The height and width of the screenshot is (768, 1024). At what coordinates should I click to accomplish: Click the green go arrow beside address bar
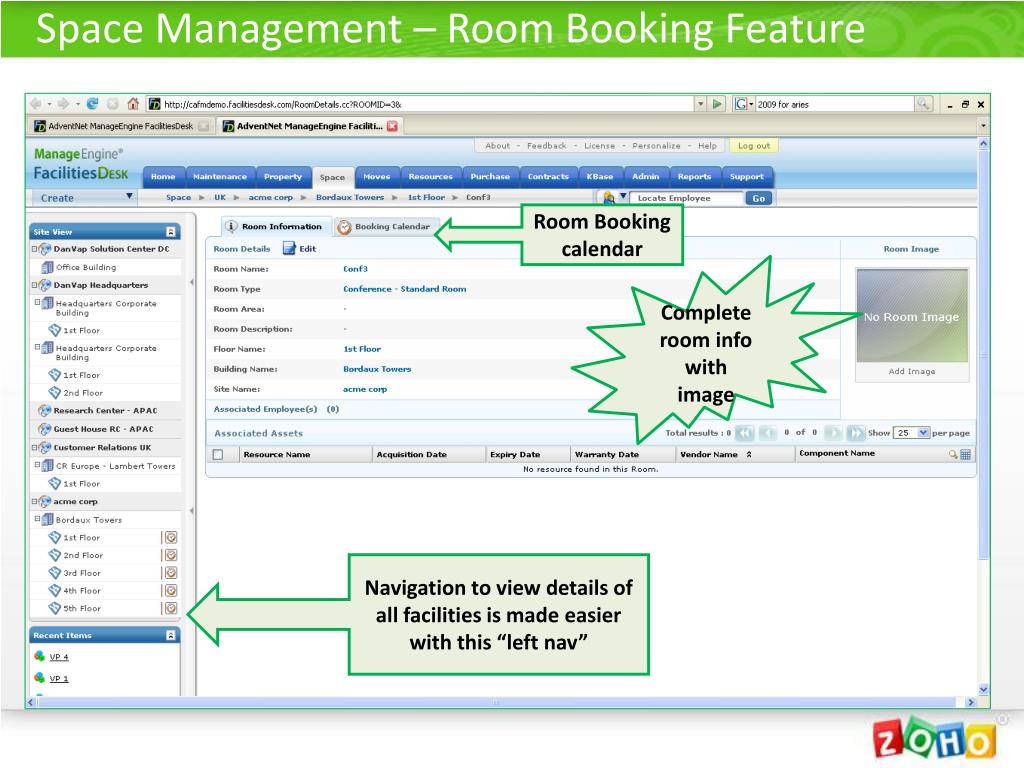click(x=718, y=104)
